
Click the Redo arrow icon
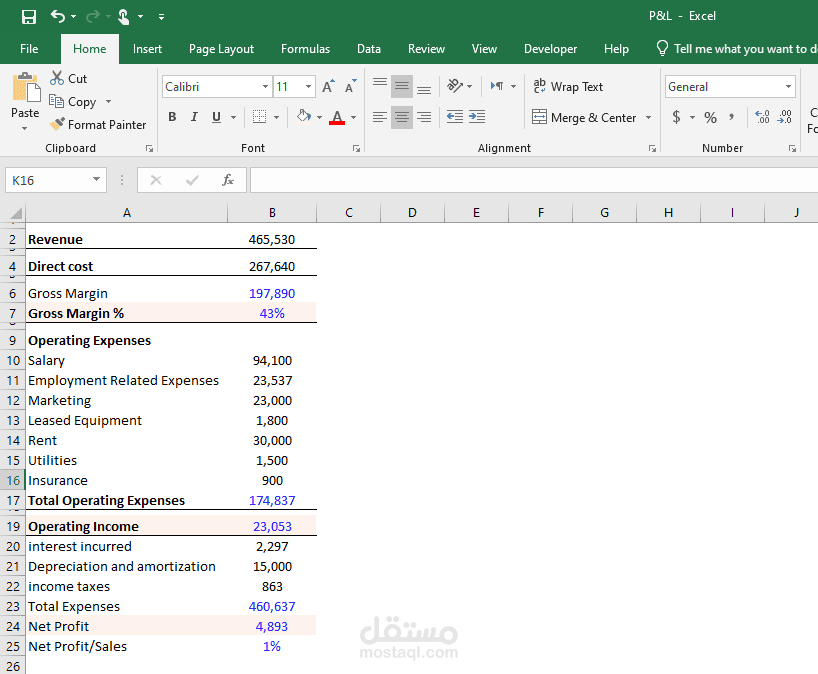93,17
